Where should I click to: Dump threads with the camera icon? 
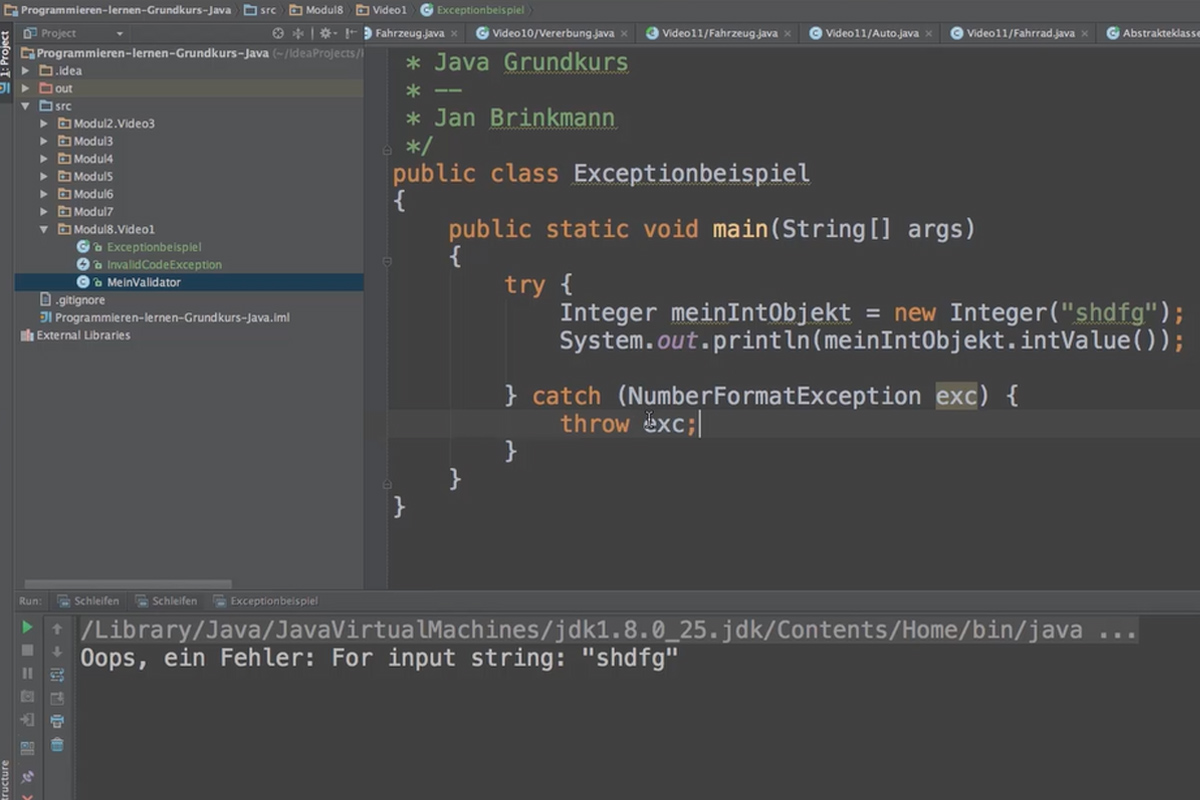tap(27, 697)
